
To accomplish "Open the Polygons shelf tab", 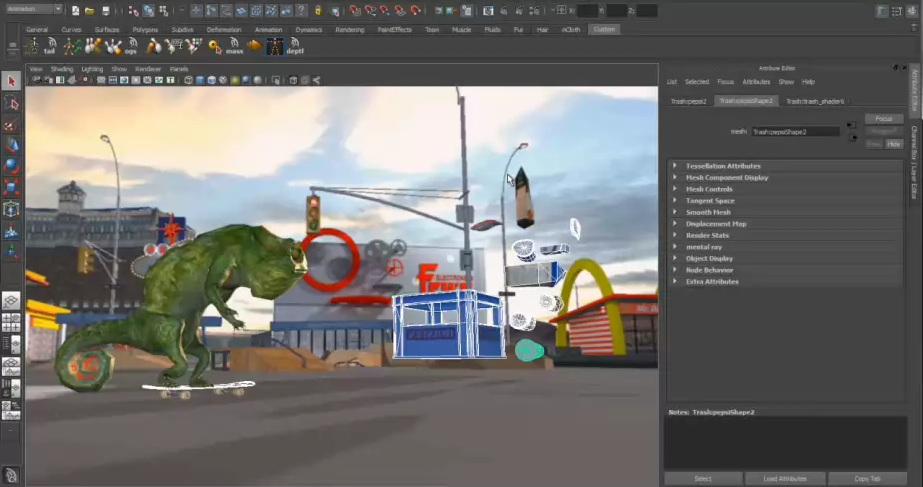I will 145,29.
